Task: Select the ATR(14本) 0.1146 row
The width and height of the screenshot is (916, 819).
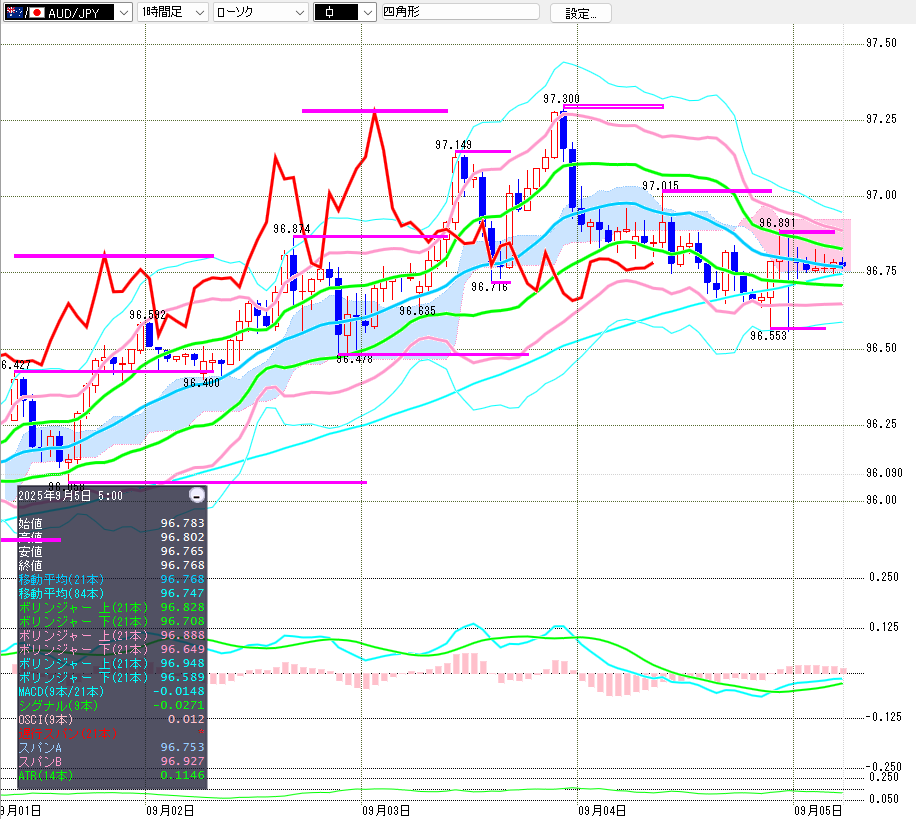Action: click(112, 776)
